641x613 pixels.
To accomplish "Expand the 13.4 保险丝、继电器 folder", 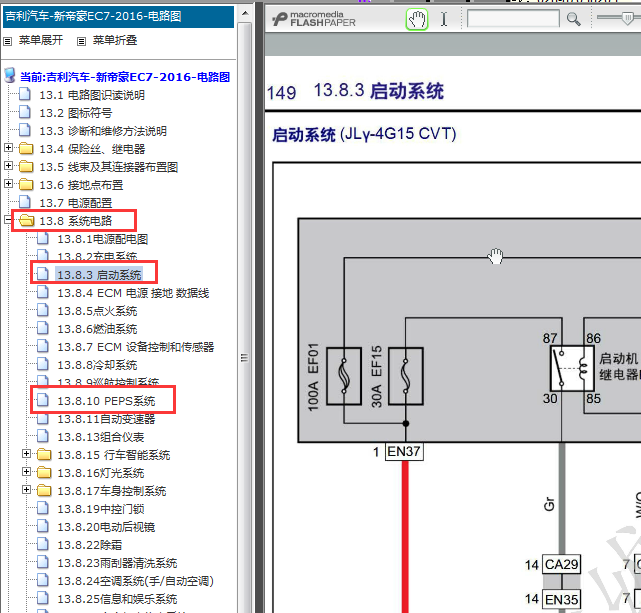I will tap(8, 148).
